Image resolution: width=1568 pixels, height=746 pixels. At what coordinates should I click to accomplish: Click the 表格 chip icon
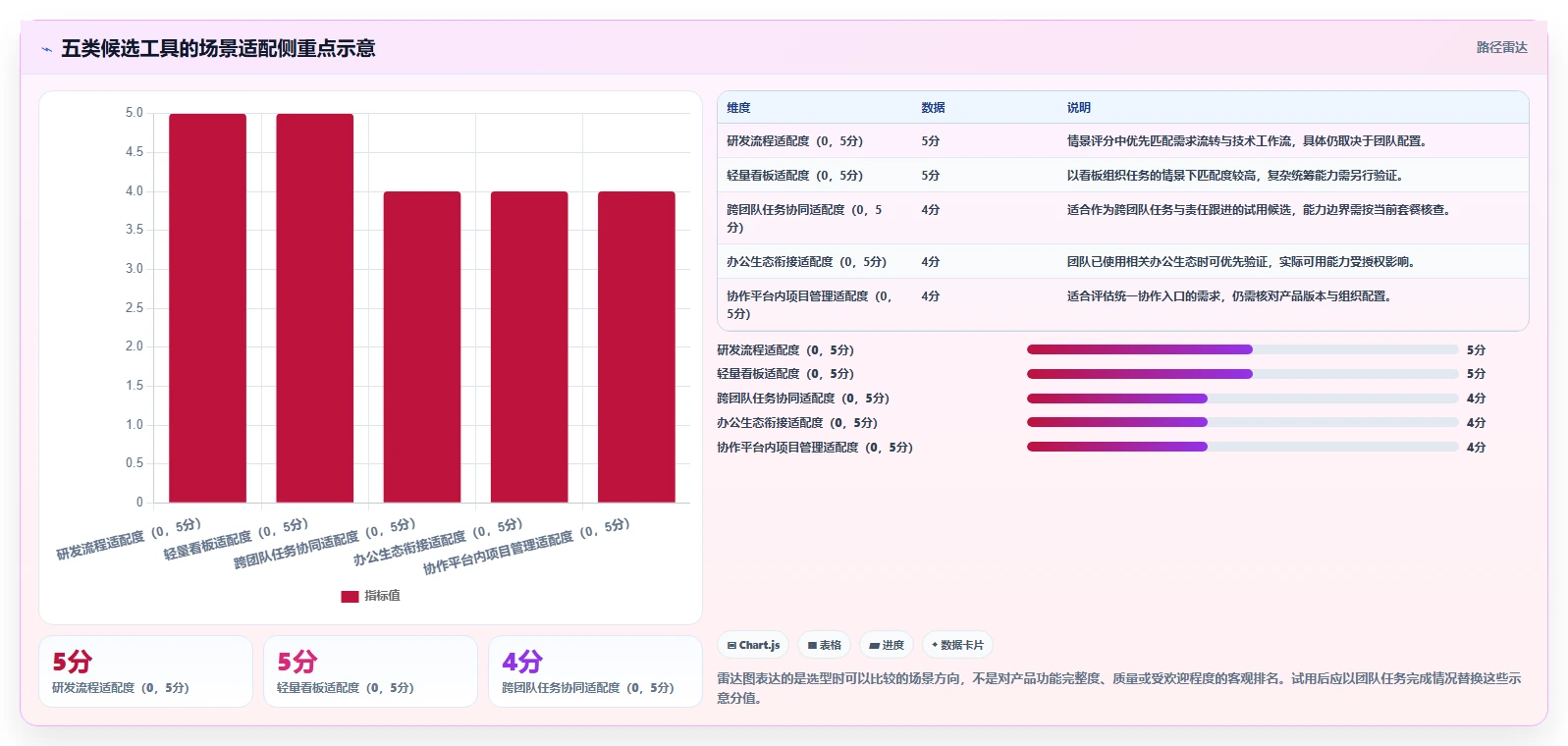[x=812, y=645]
